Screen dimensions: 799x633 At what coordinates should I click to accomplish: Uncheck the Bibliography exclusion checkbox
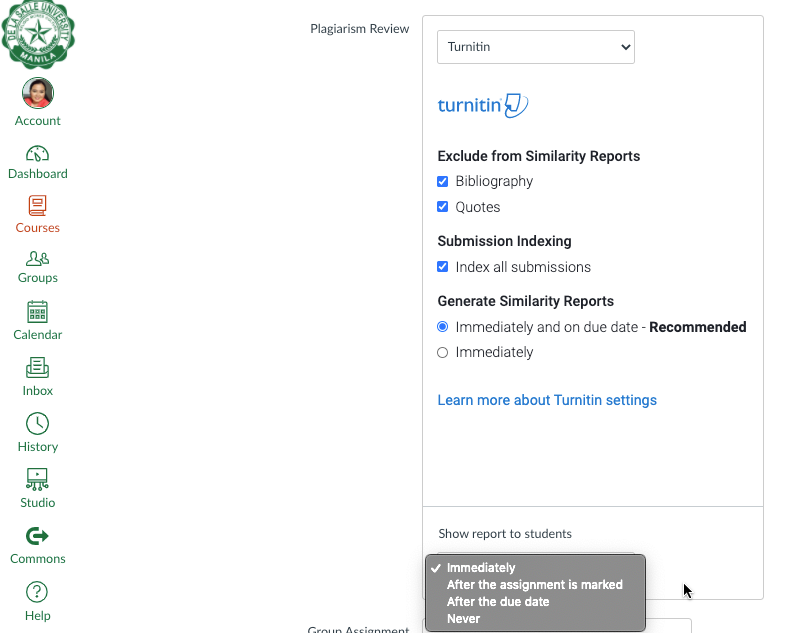click(x=443, y=181)
